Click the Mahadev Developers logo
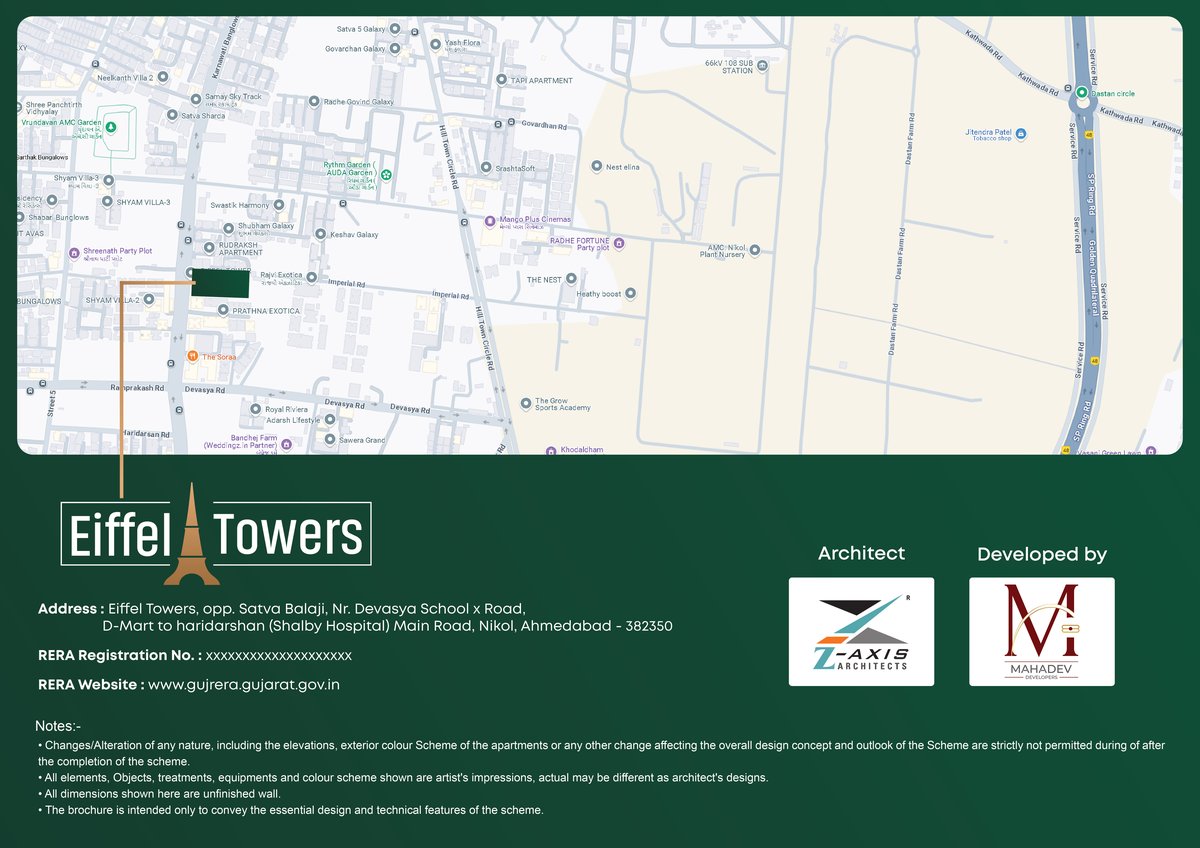Viewport: 1200px width, 848px height. click(1041, 631)
